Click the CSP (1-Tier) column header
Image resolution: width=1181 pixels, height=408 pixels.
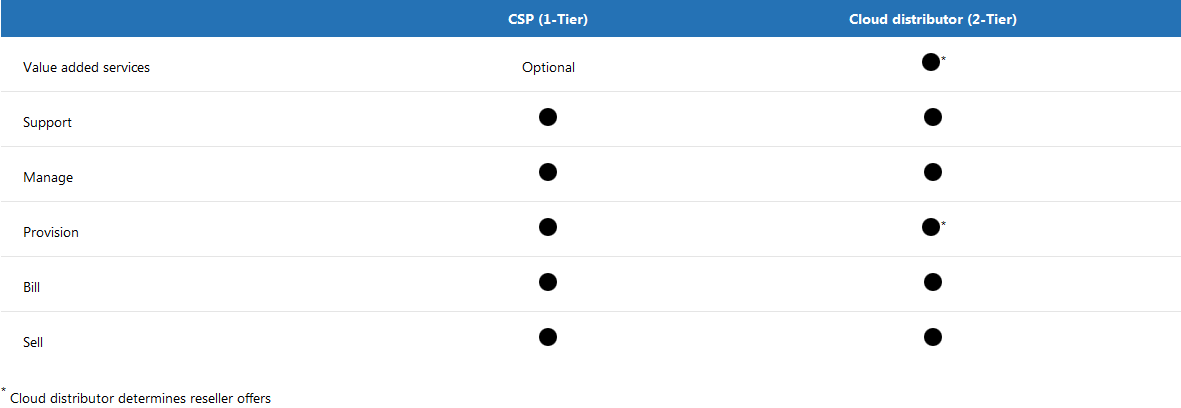click(548, 19)
